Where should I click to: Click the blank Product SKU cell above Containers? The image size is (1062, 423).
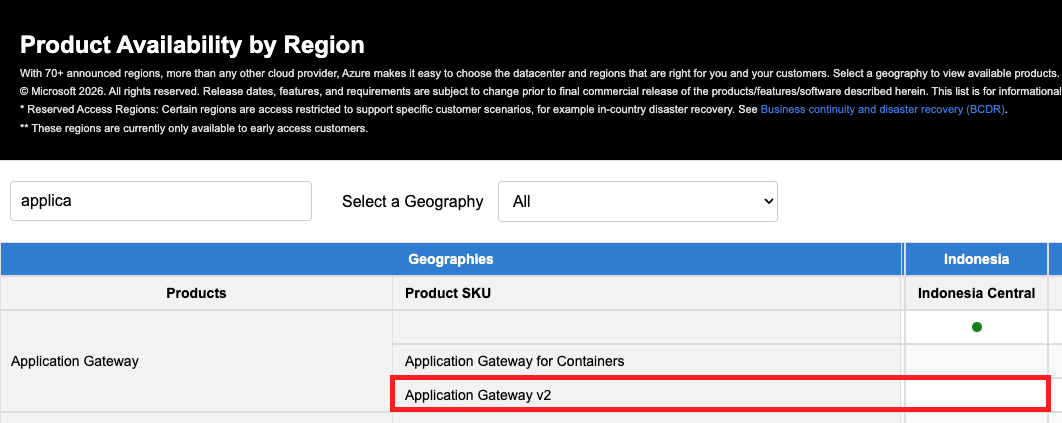pos(648,327)
